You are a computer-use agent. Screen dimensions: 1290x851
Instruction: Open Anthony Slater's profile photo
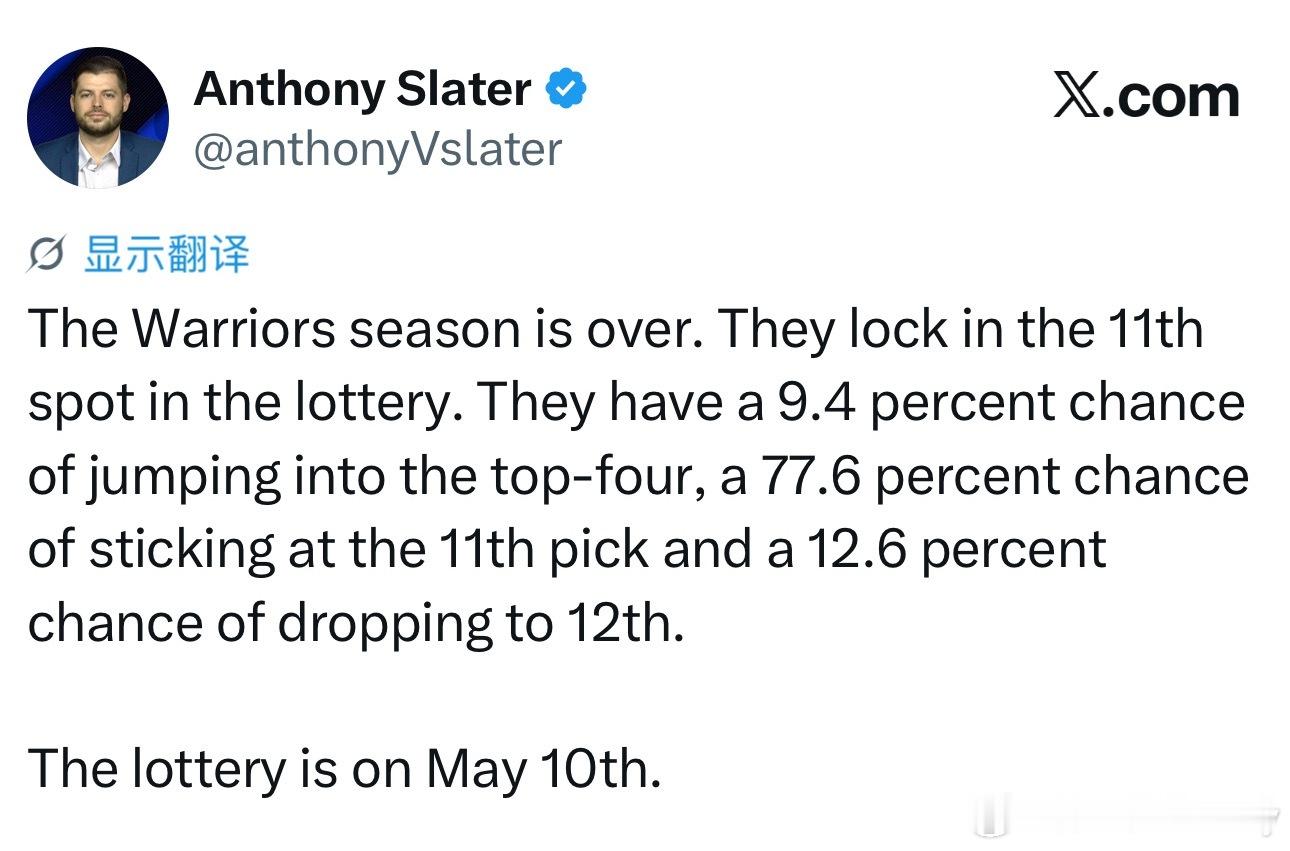(98, 118)
